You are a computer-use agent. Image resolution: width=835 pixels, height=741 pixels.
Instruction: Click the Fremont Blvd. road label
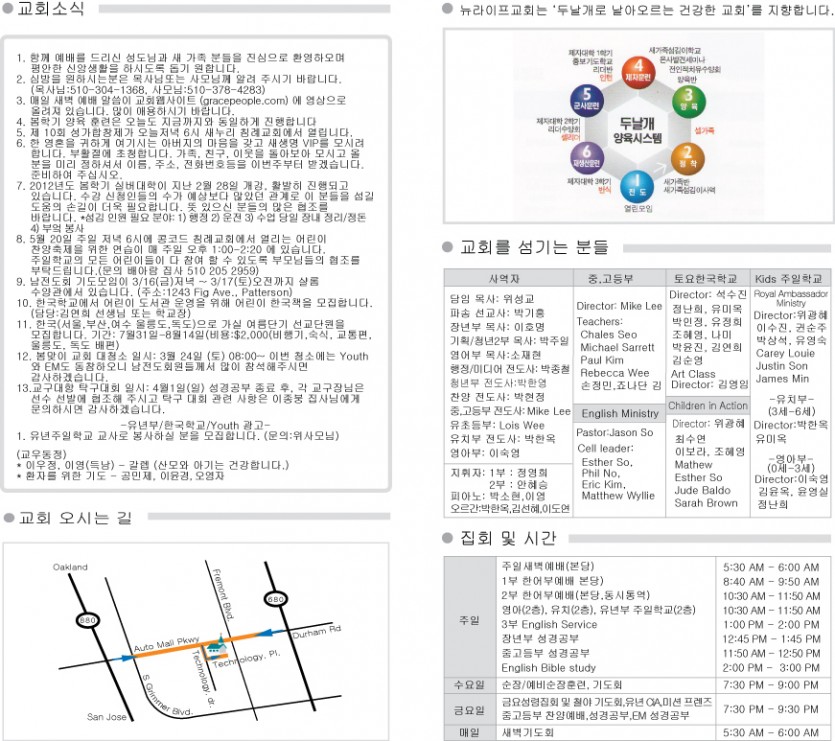(223, 595)
